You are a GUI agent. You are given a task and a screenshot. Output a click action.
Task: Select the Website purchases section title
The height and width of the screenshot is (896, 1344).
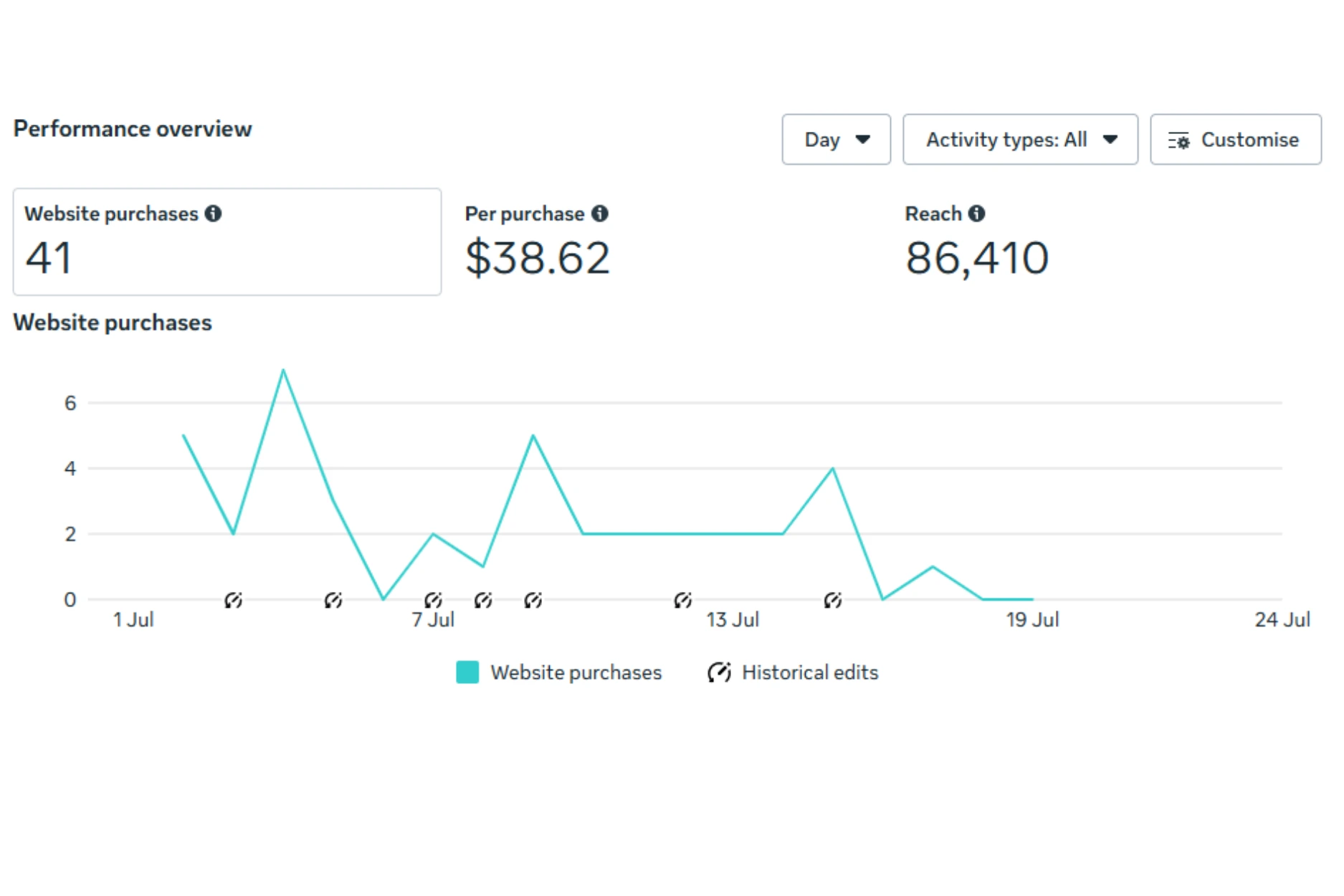(x=113, y=323)
